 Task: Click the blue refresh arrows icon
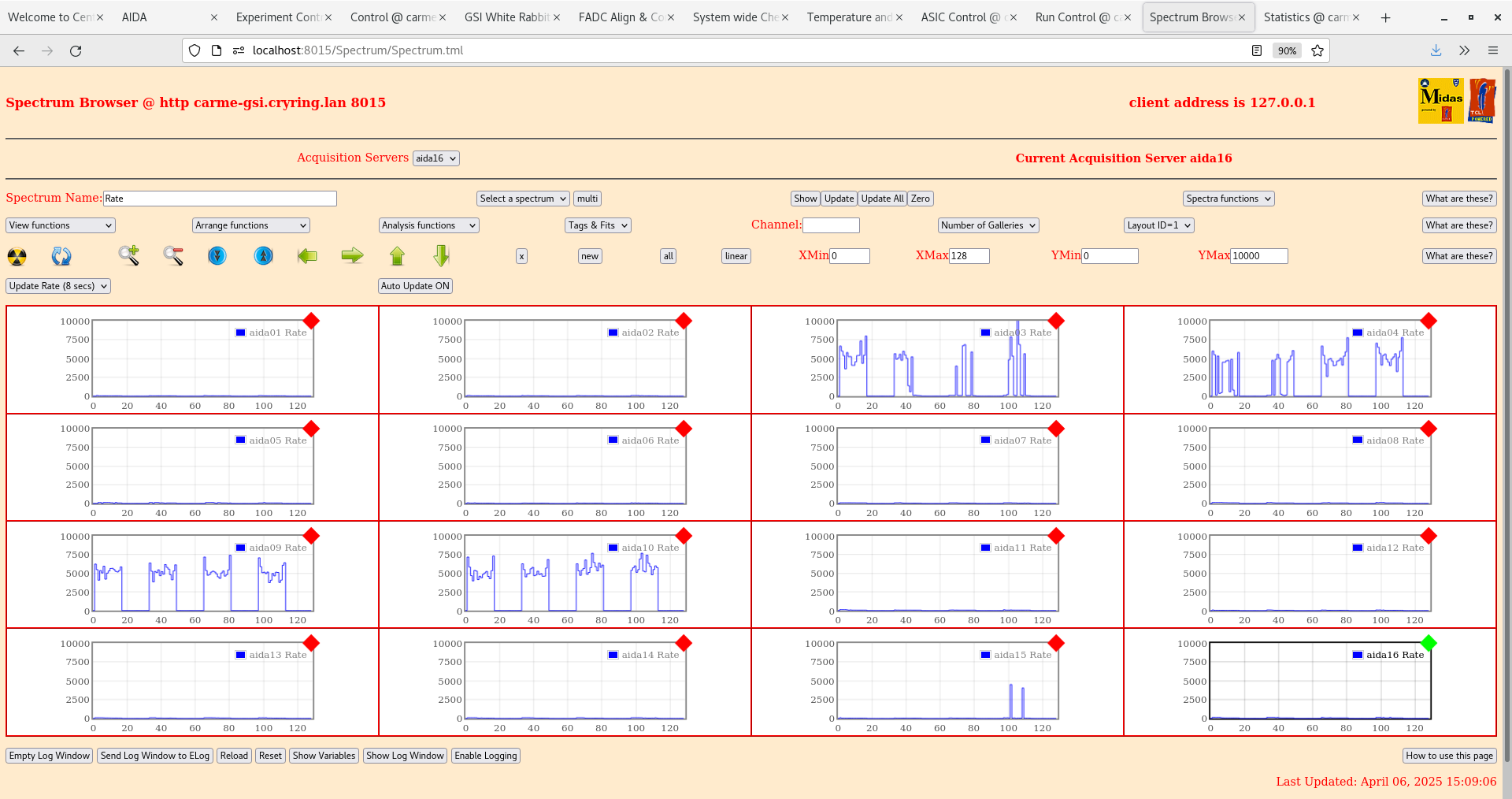pos(61,256)
